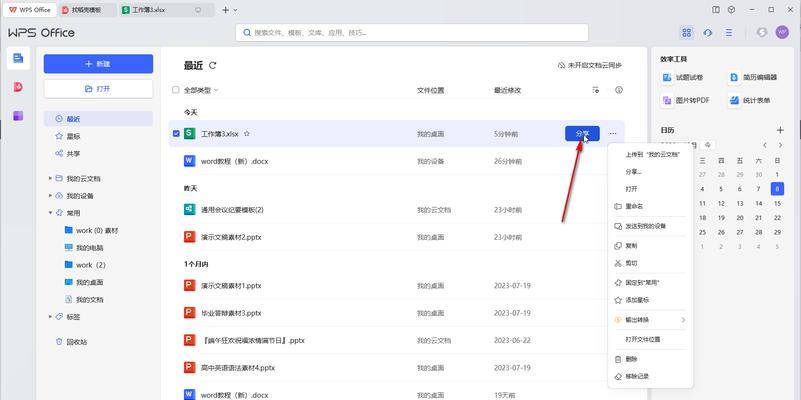Collapse the 常用 tree node
This screenshot has height=400, width=801.
click(x=50, y=213)
